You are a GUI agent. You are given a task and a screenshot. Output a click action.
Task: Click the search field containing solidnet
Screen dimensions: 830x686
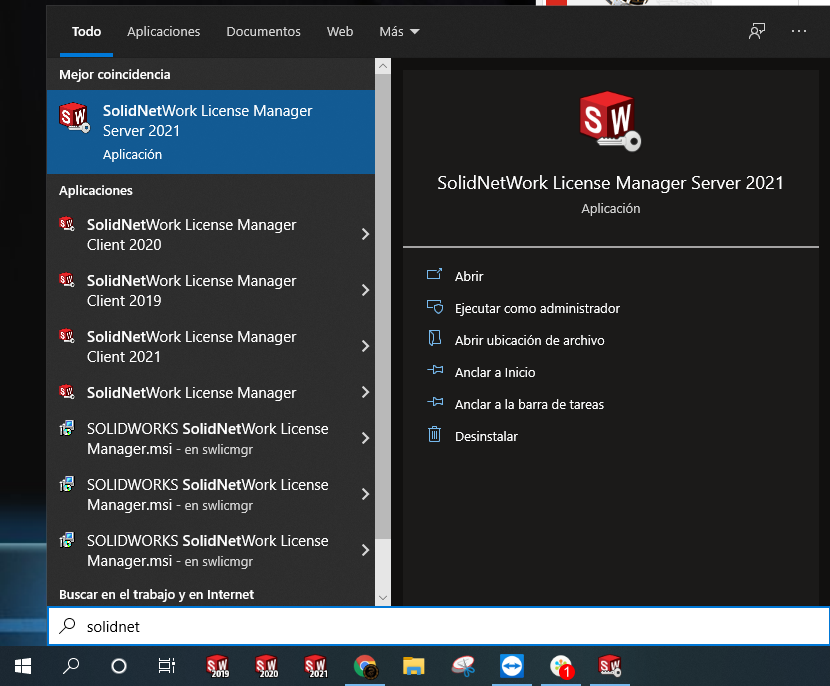coord(438,626)
